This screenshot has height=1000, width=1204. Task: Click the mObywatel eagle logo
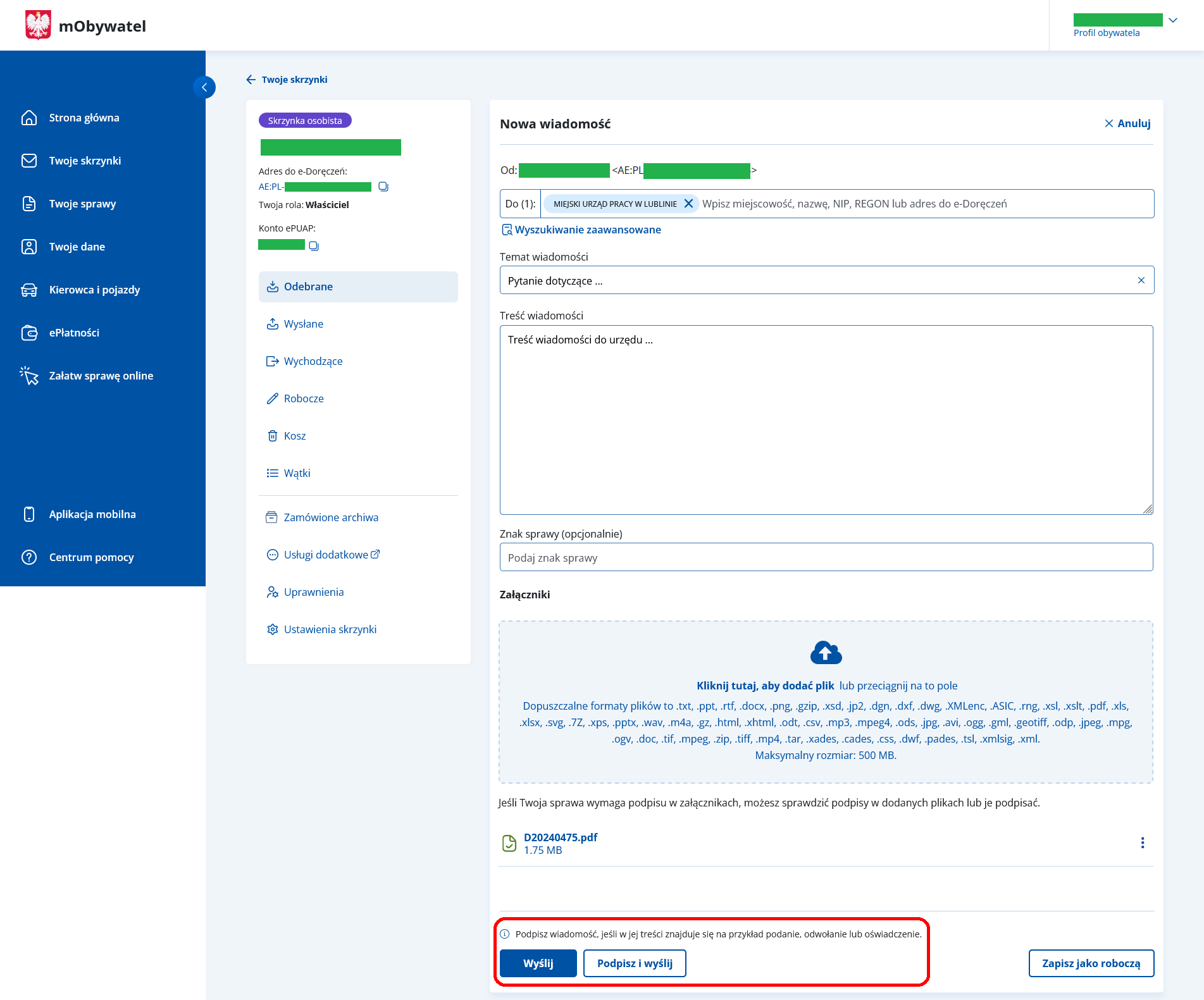38,25
